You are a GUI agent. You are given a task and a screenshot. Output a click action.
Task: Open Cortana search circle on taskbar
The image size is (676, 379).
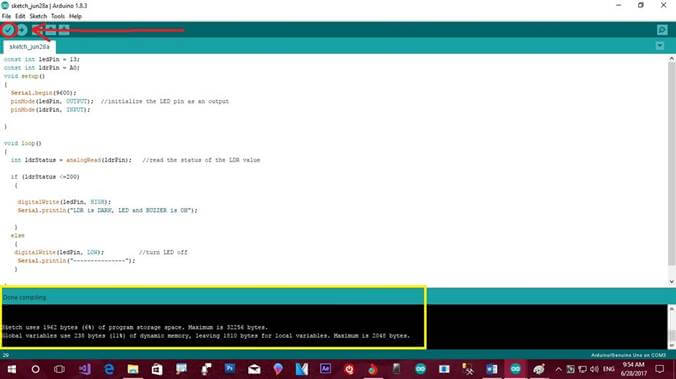click(35, 369)
